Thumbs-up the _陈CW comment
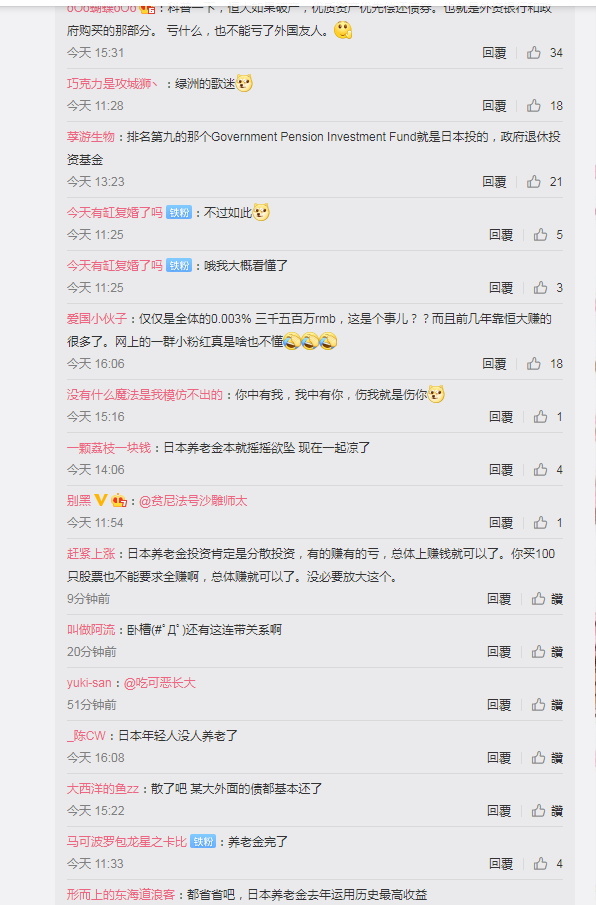This screenshot has height=905, width=596. (538, 758)
